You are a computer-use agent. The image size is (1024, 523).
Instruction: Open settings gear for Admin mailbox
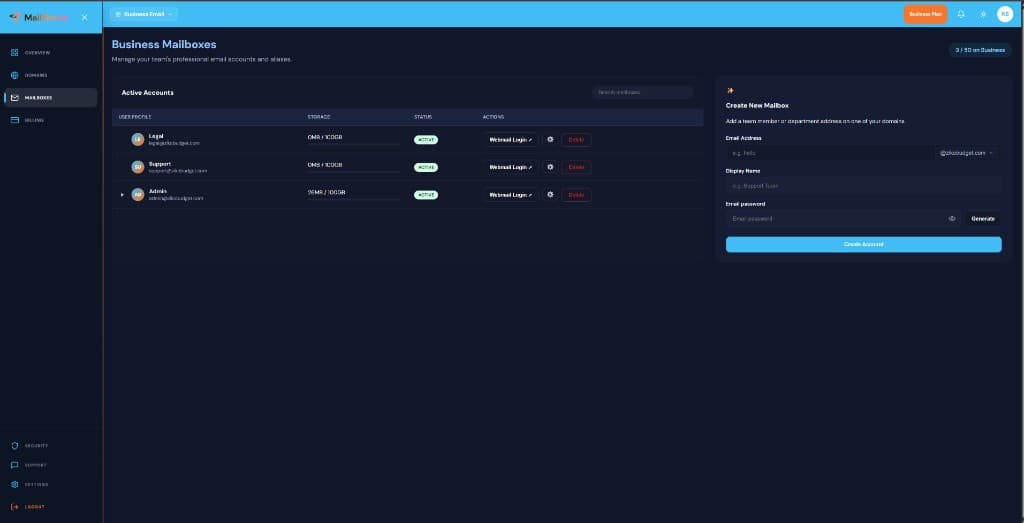click(x=550, y=195)
